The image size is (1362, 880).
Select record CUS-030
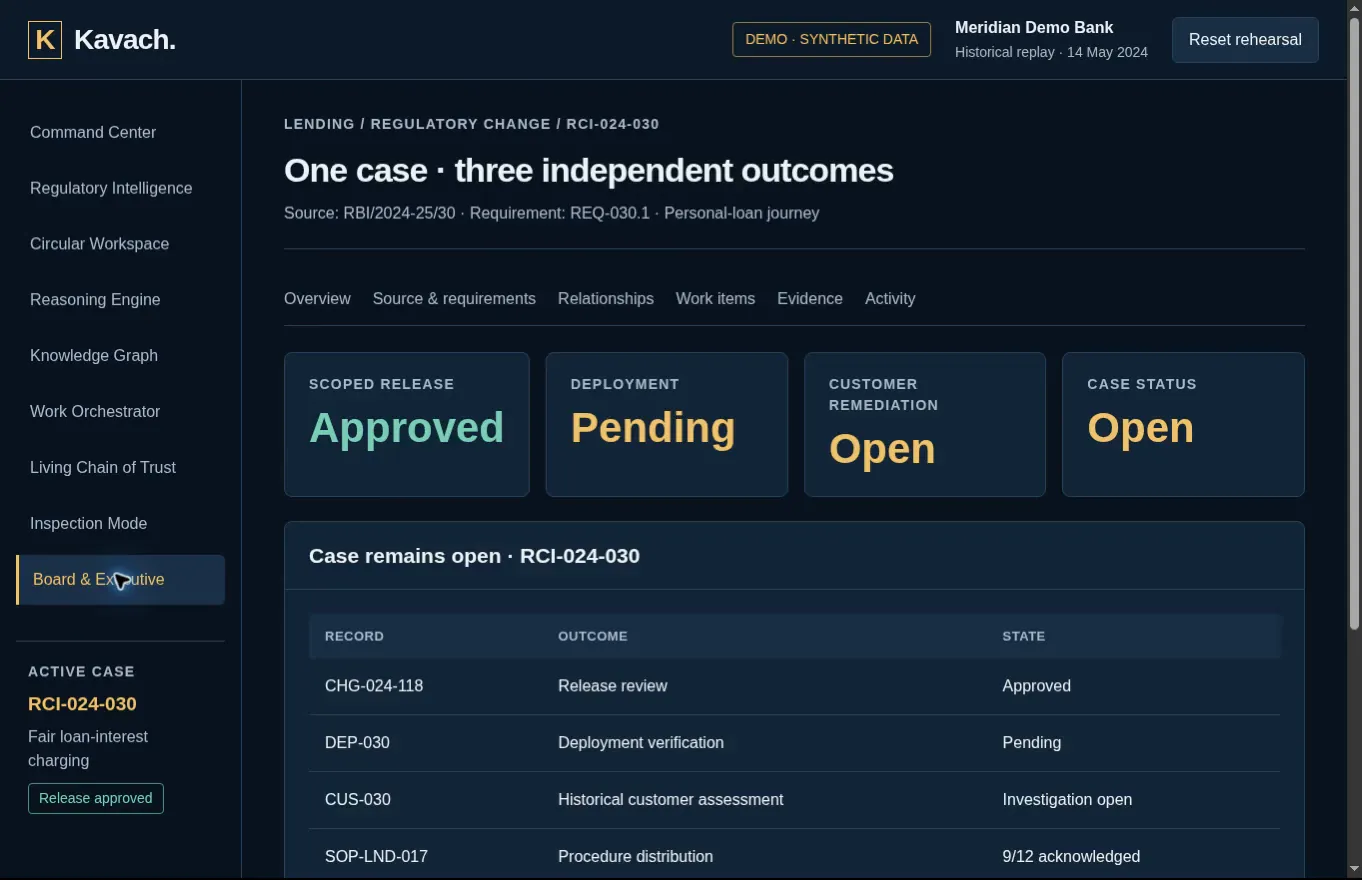point(358,800)
